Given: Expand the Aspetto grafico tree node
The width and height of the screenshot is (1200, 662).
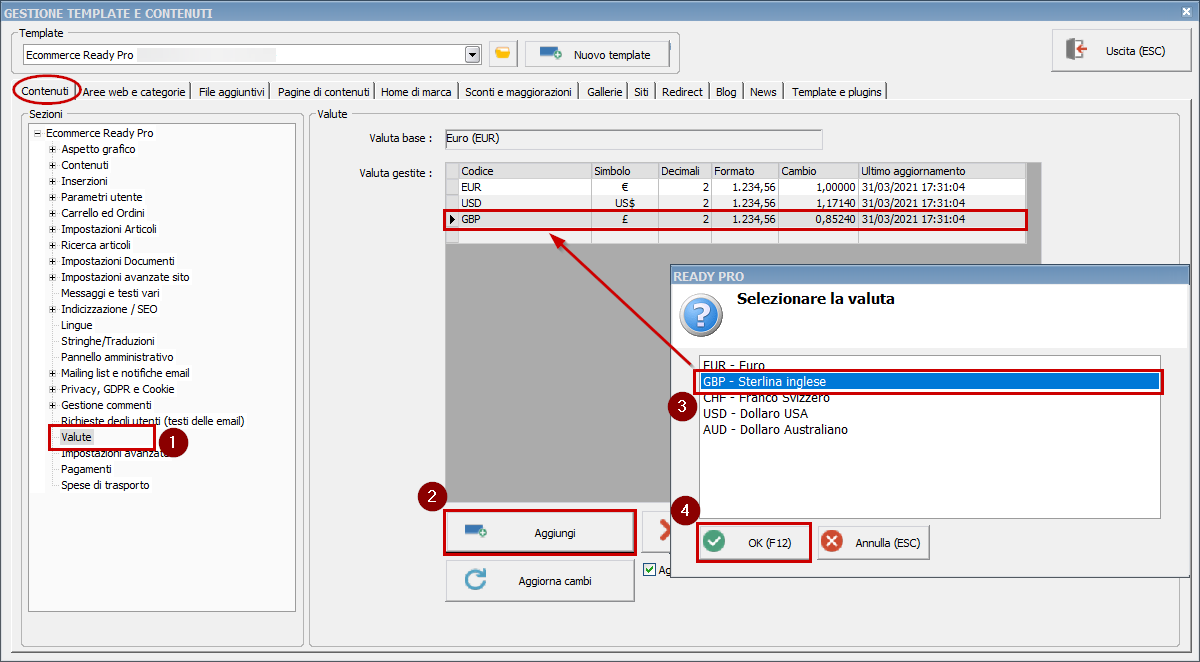Looking at the screenshot, I should pyautogui.click(x=53, y=149).
